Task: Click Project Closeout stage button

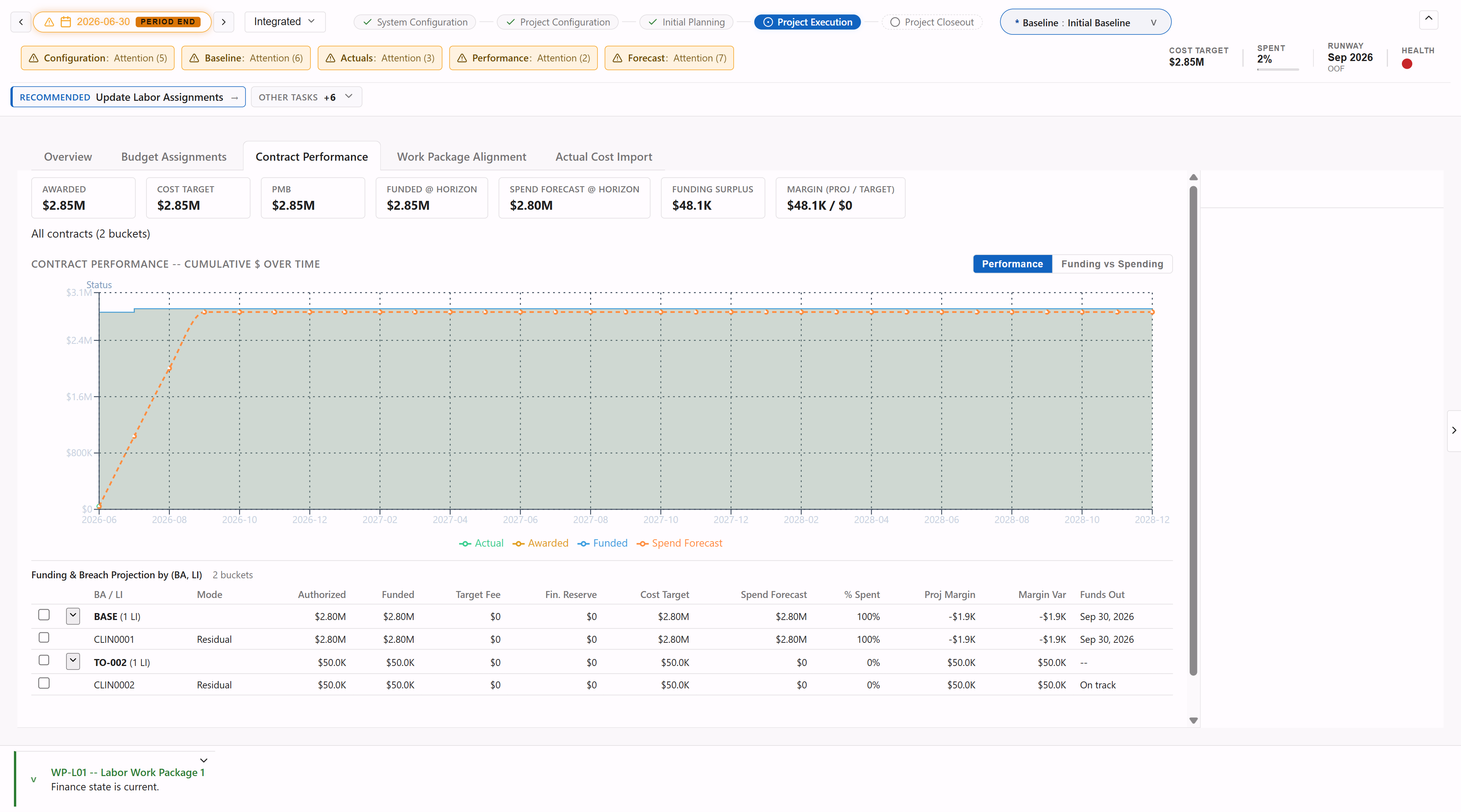Action: point(932,22)
